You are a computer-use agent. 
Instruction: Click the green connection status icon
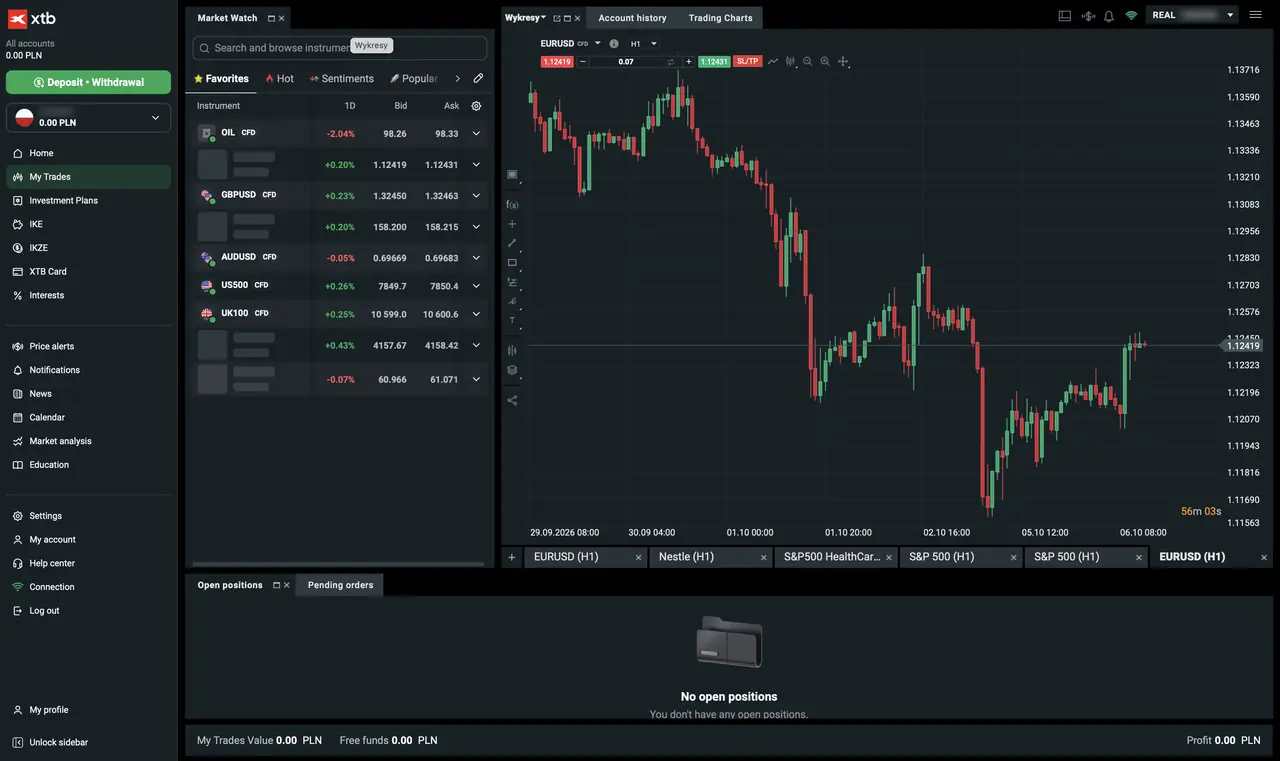click(1131, 16)
